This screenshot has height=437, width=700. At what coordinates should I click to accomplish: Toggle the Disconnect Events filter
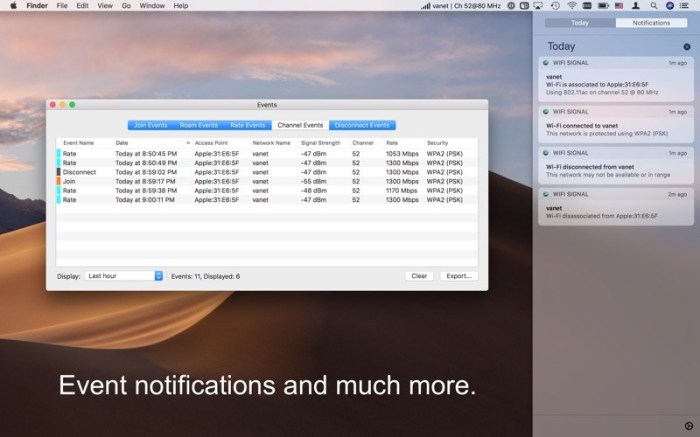tap(362, 125)
